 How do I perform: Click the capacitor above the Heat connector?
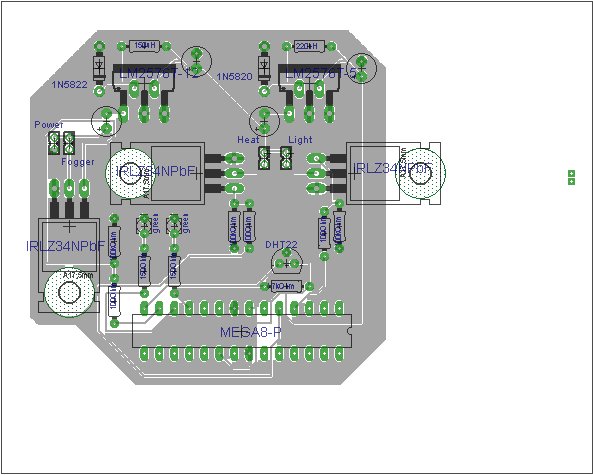tap(264, 121)
